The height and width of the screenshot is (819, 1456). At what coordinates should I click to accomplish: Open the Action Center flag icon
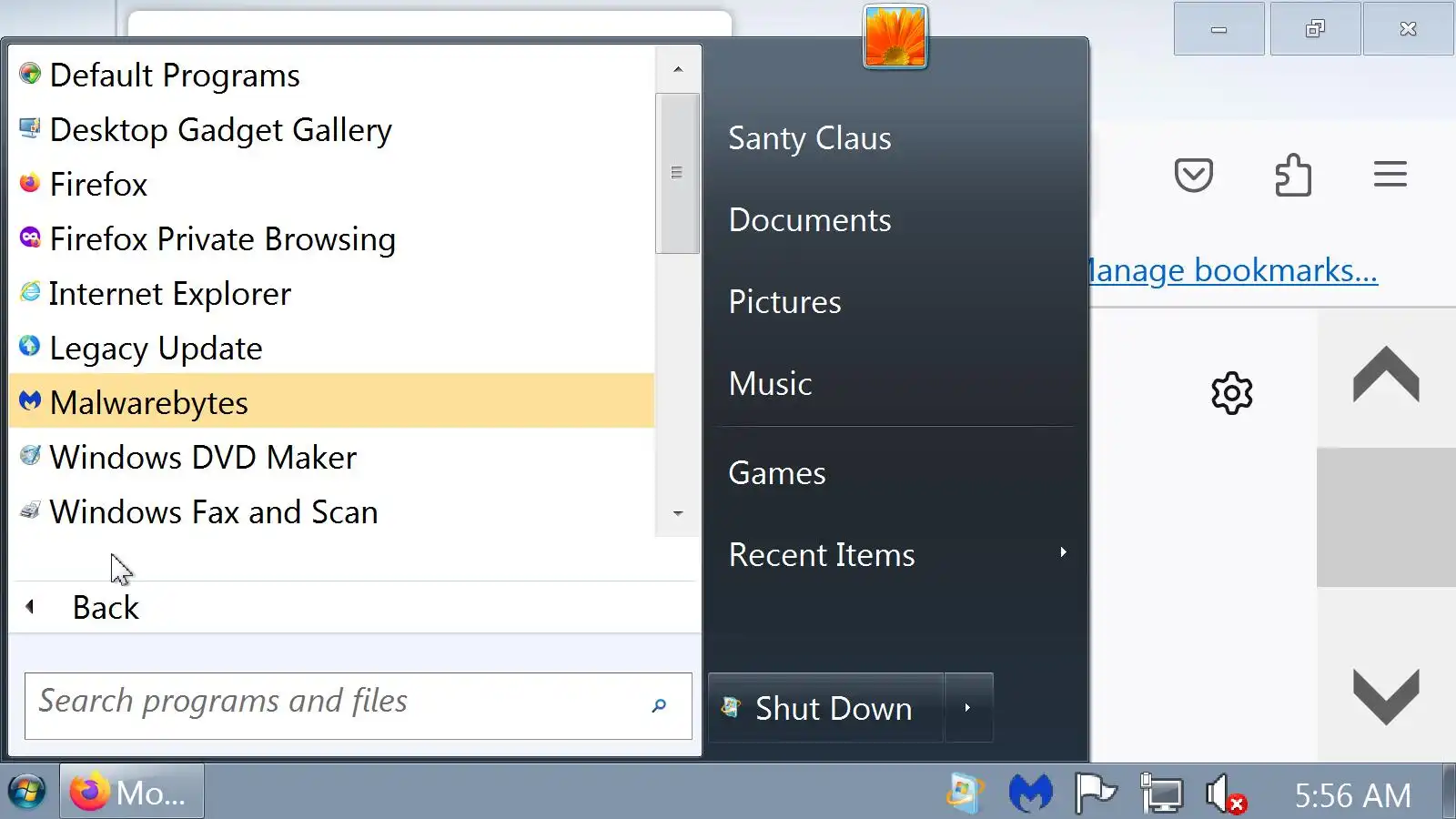tap(1095, 794)
